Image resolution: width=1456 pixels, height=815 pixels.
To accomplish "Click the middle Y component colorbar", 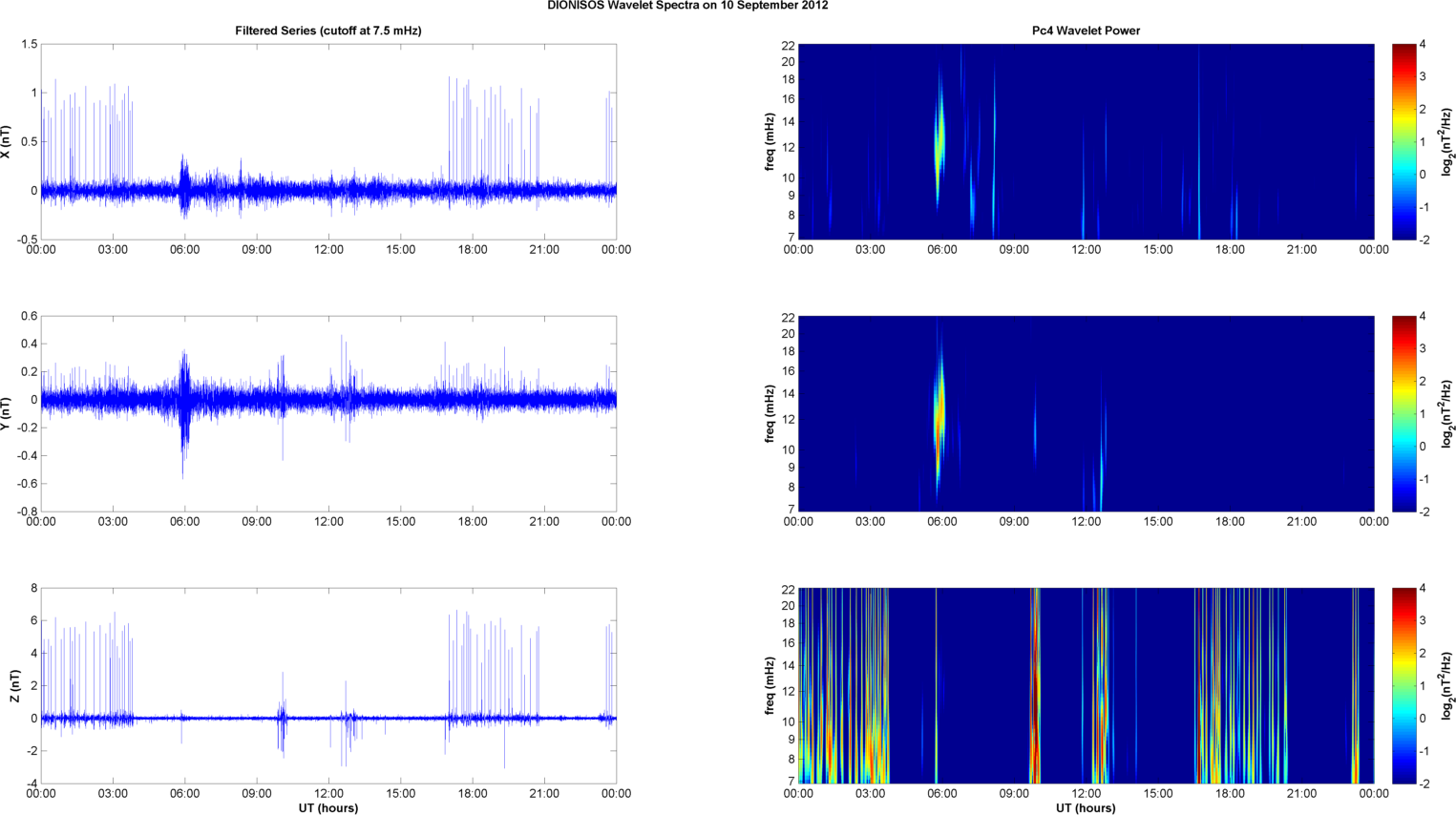I will (x=1403, y=413).
